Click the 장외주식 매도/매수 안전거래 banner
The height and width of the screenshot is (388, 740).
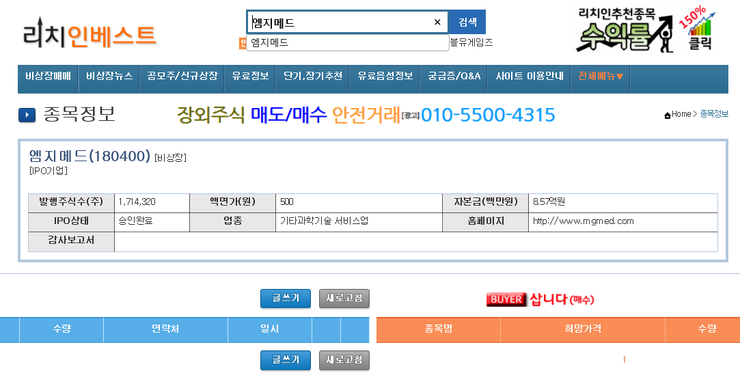tap(288, 115)
